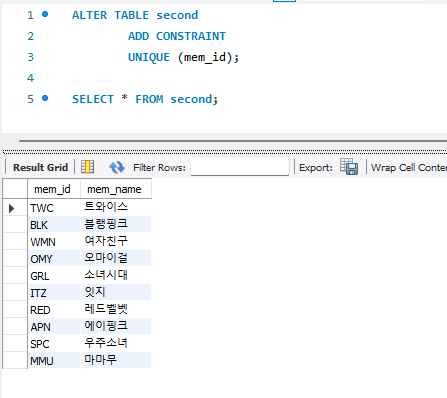
Task: Click the SELECT keyword on line 5
Action: (93, 99)
